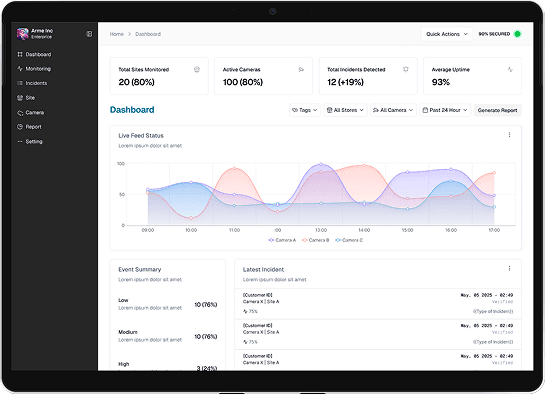Click the green secured status indicator
Viewport: 545px width, 394px height.
coord(517,34)
